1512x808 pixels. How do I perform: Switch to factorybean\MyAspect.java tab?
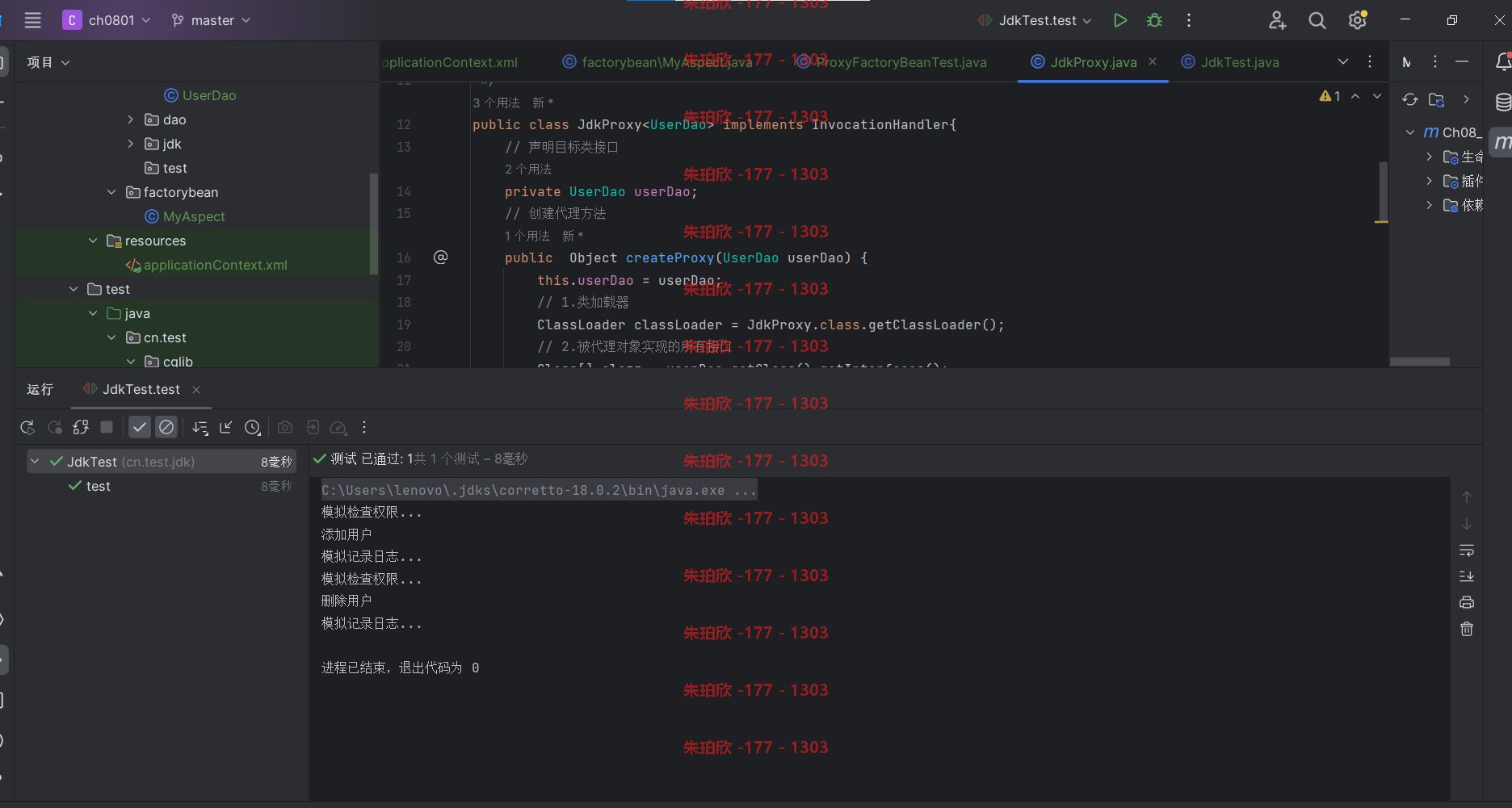657,62
